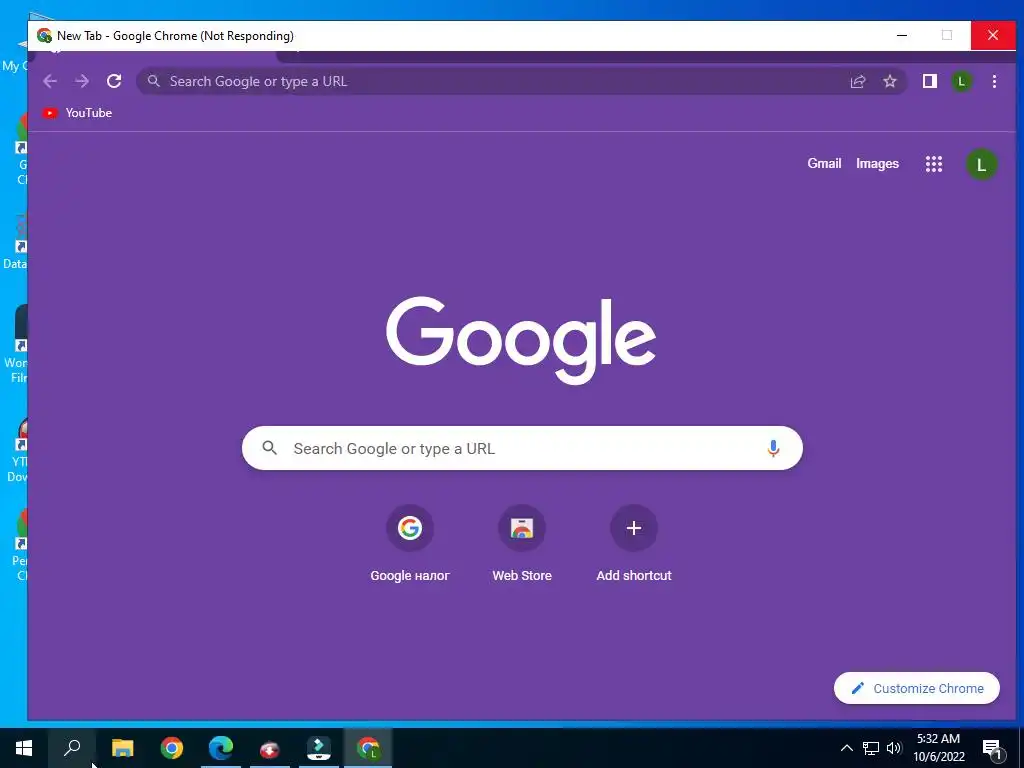Image resolution: width=1024 pixels, height=768 pixels.
Task: Launch Google Chrome from the taskbar
Action: [172, 748]
